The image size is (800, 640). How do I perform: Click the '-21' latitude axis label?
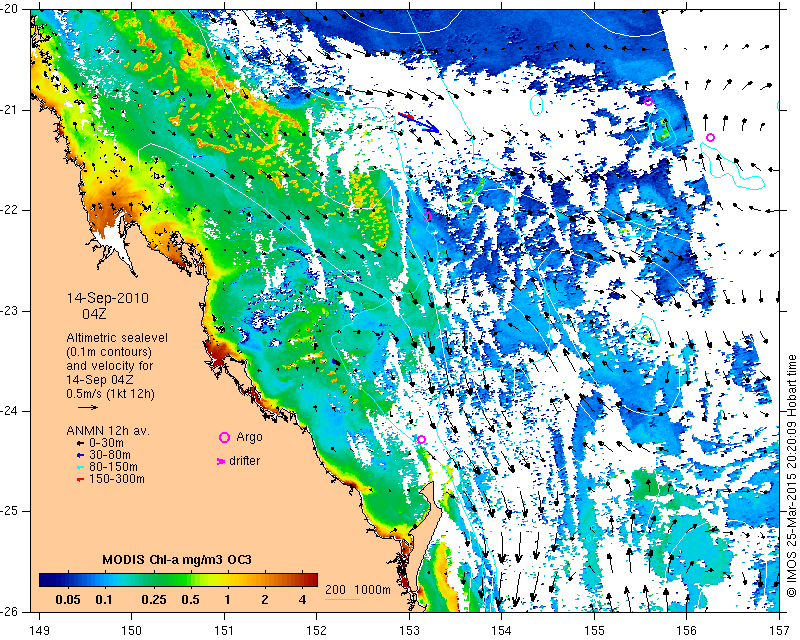coord(9,110)
